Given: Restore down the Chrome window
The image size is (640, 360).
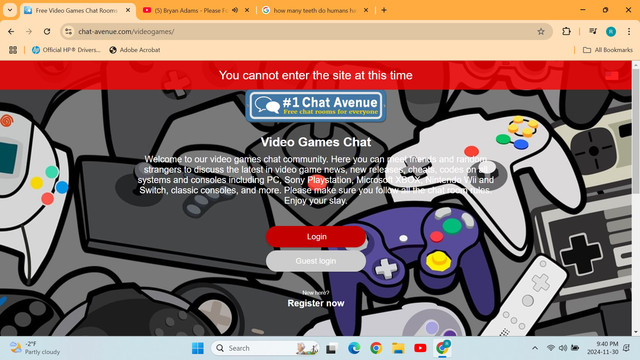Looking at the screenshot, I should (606, 10).
